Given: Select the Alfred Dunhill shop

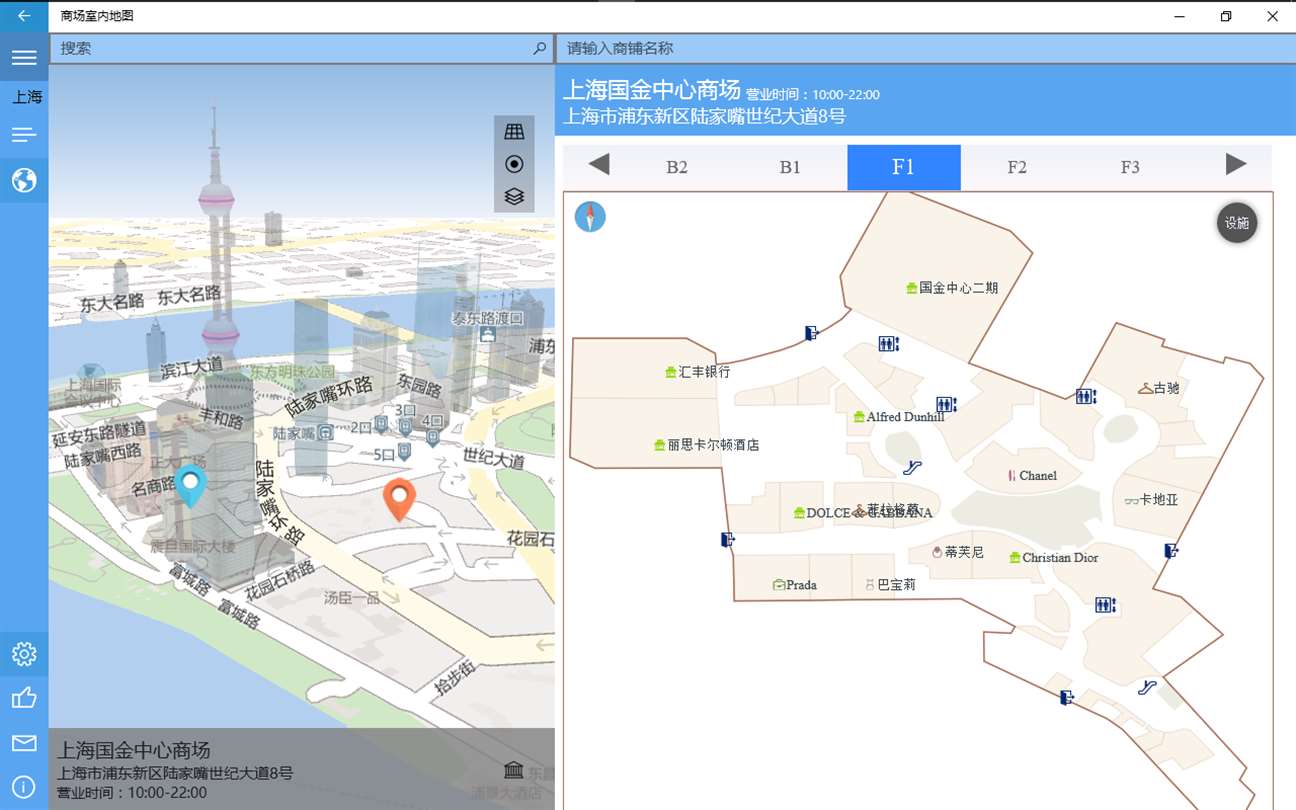Looking at the screenshot, I should click(898, 417).
